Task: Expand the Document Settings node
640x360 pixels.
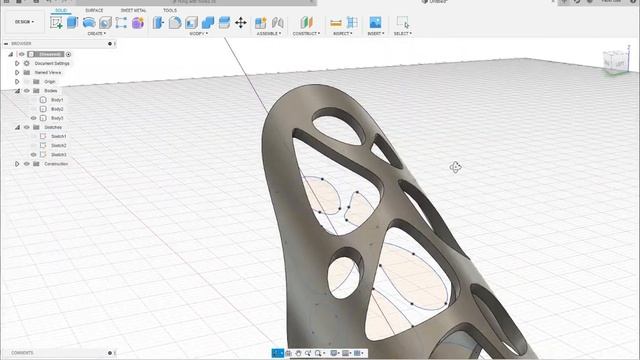Action: click(x=17, y=63)
